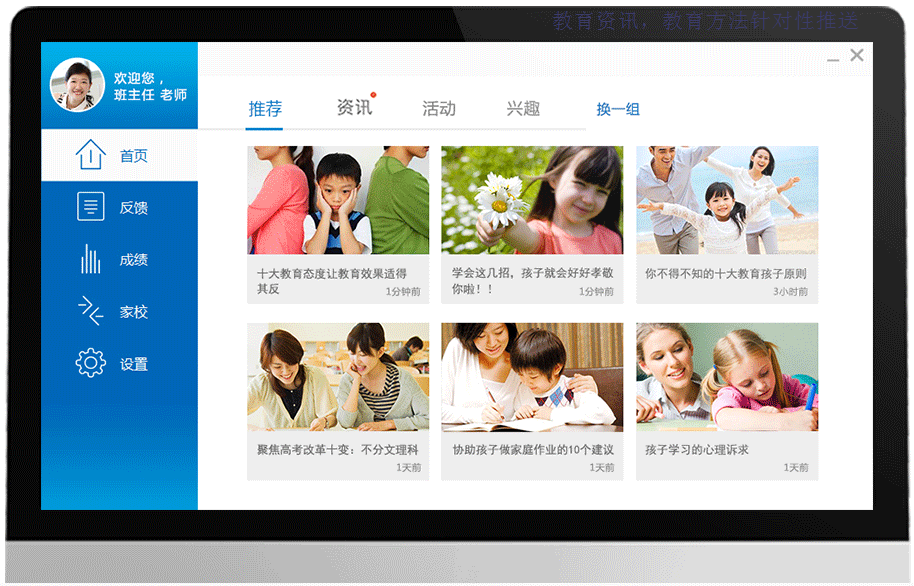Switch to the 资讯 tab
Image resolution: width=914 pixels, height=586 pixels.
coord(354,107)
